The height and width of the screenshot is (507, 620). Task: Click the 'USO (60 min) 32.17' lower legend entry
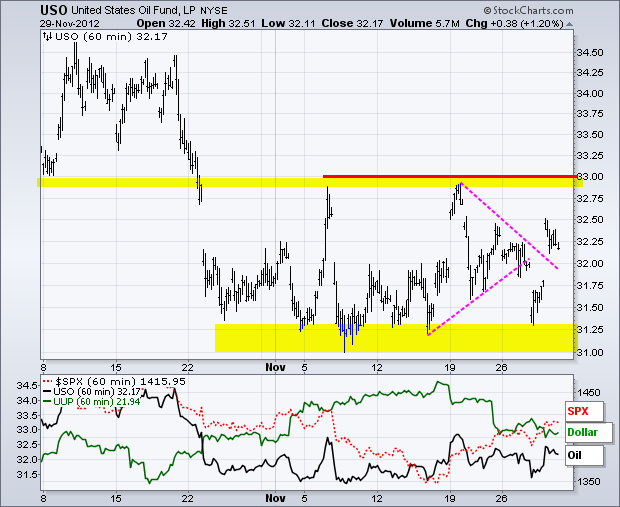(x=92, y=392)
